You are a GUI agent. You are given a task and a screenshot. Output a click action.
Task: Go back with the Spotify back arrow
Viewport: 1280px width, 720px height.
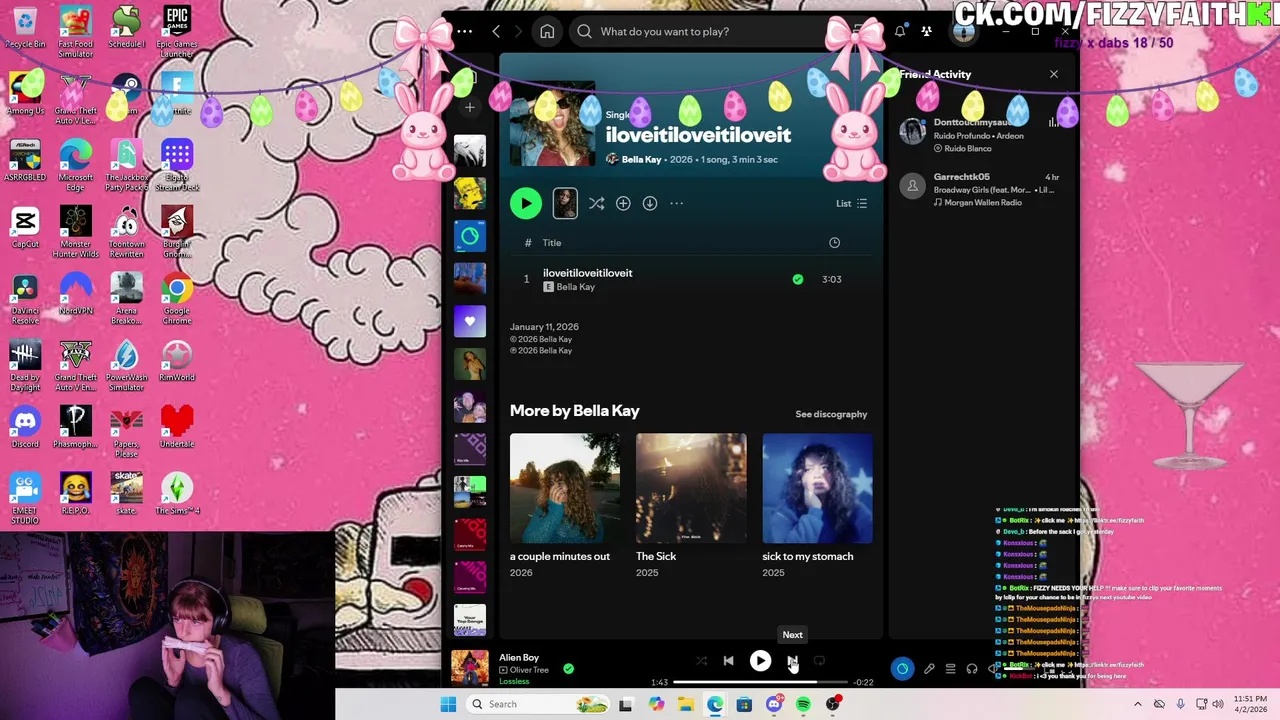[496, 31]
